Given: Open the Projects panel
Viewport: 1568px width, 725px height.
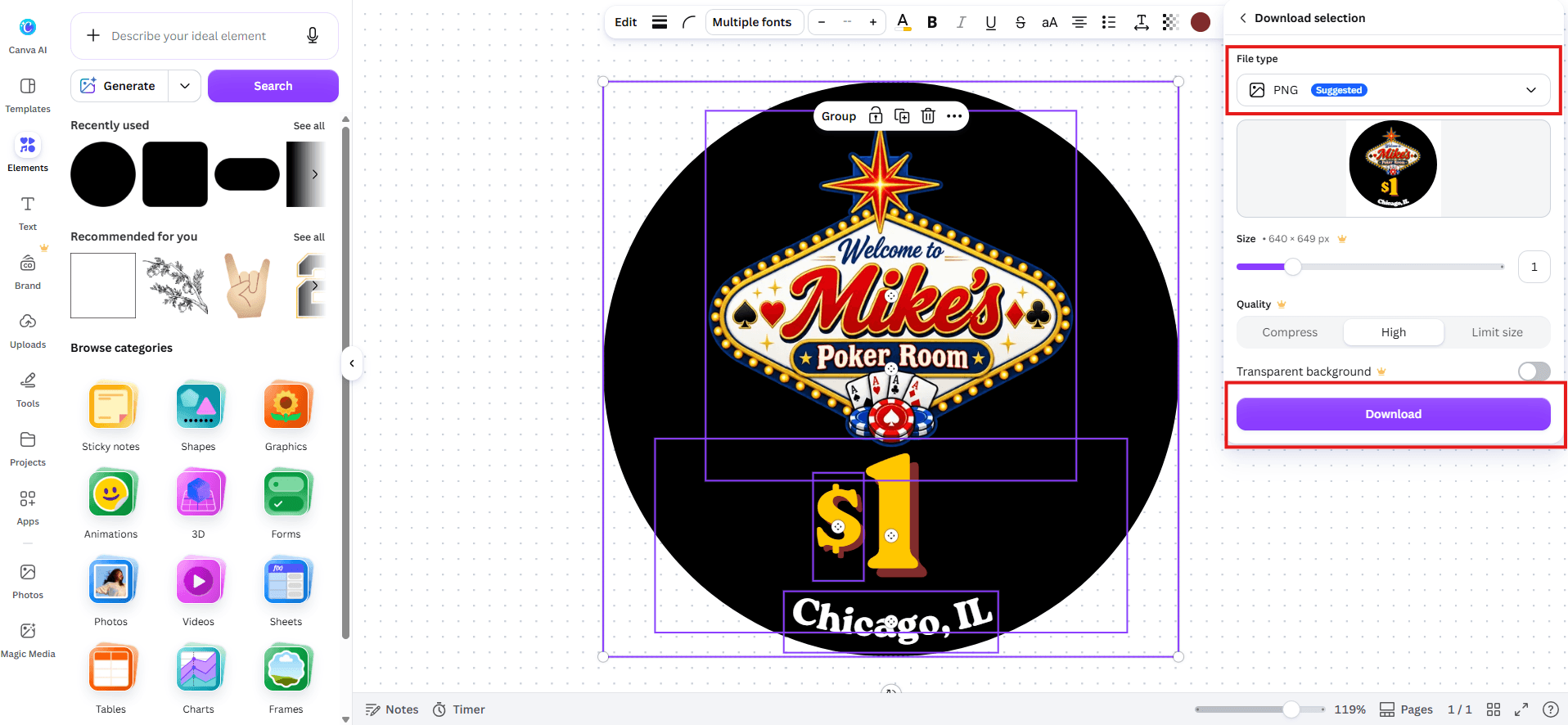Looking at the screenshot, I should click(x=28, y=448).
